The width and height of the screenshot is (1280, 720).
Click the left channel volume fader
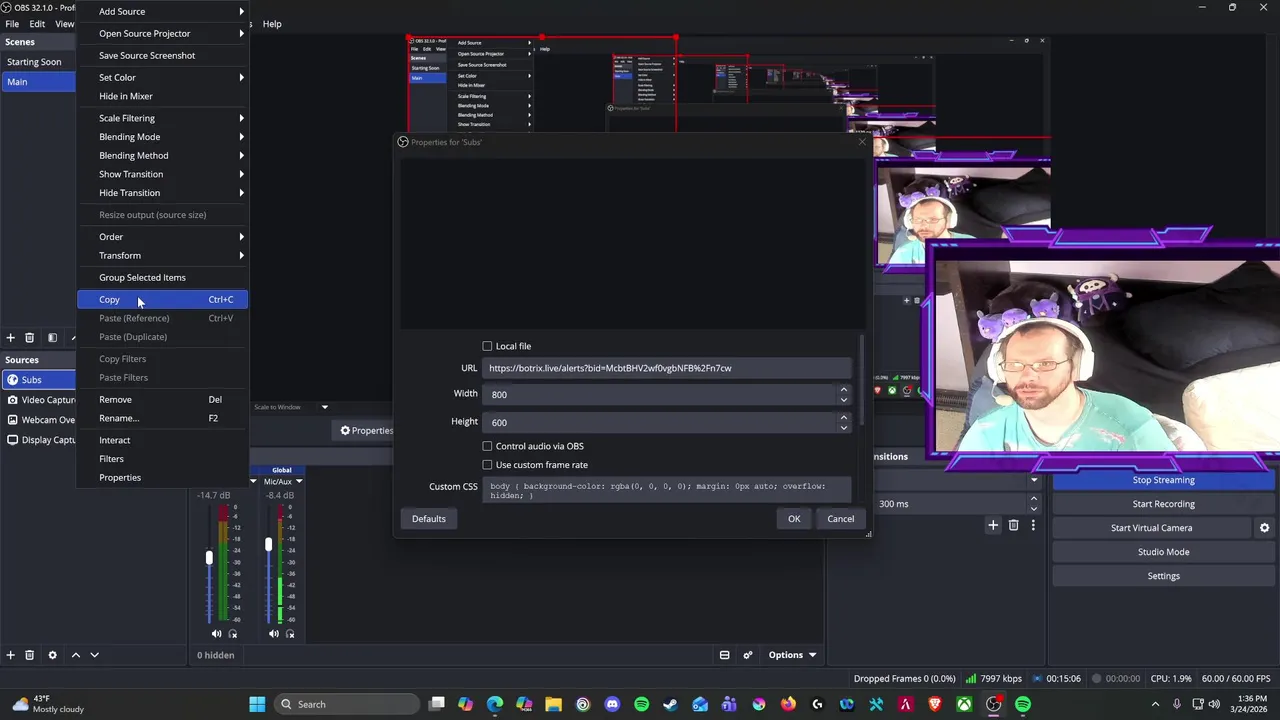tap(209, 558)
